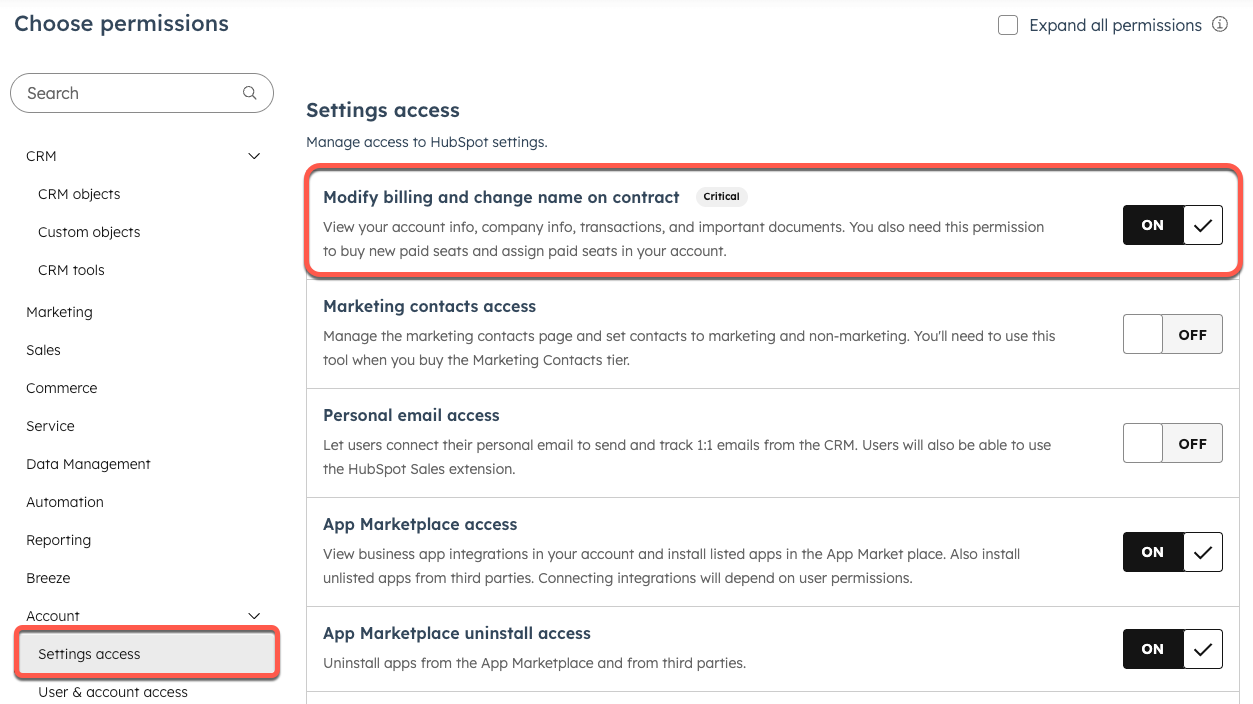The height and width of the screenshot is (704, 1253).
Task: Select Sales in the sidebar
Action: click(43, 350)
